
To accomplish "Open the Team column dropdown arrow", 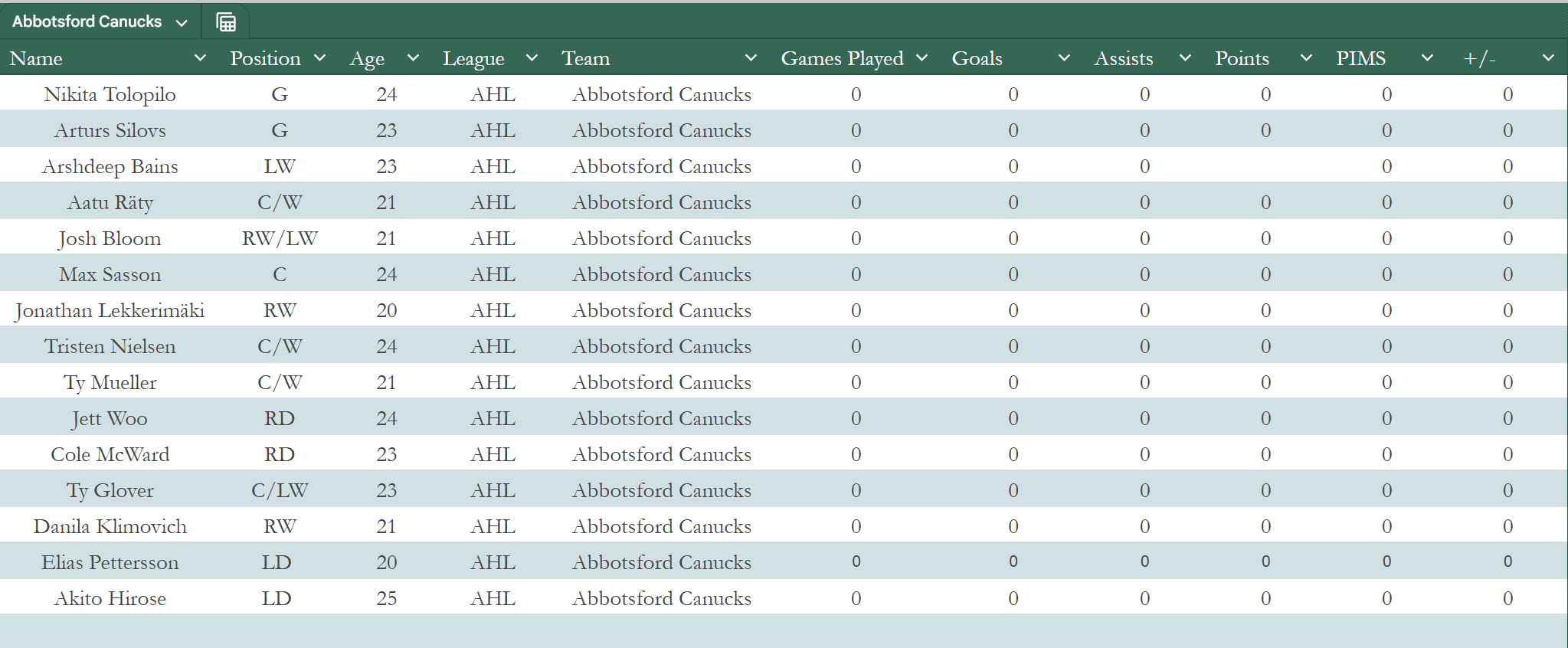I will [x=751, y=58].
